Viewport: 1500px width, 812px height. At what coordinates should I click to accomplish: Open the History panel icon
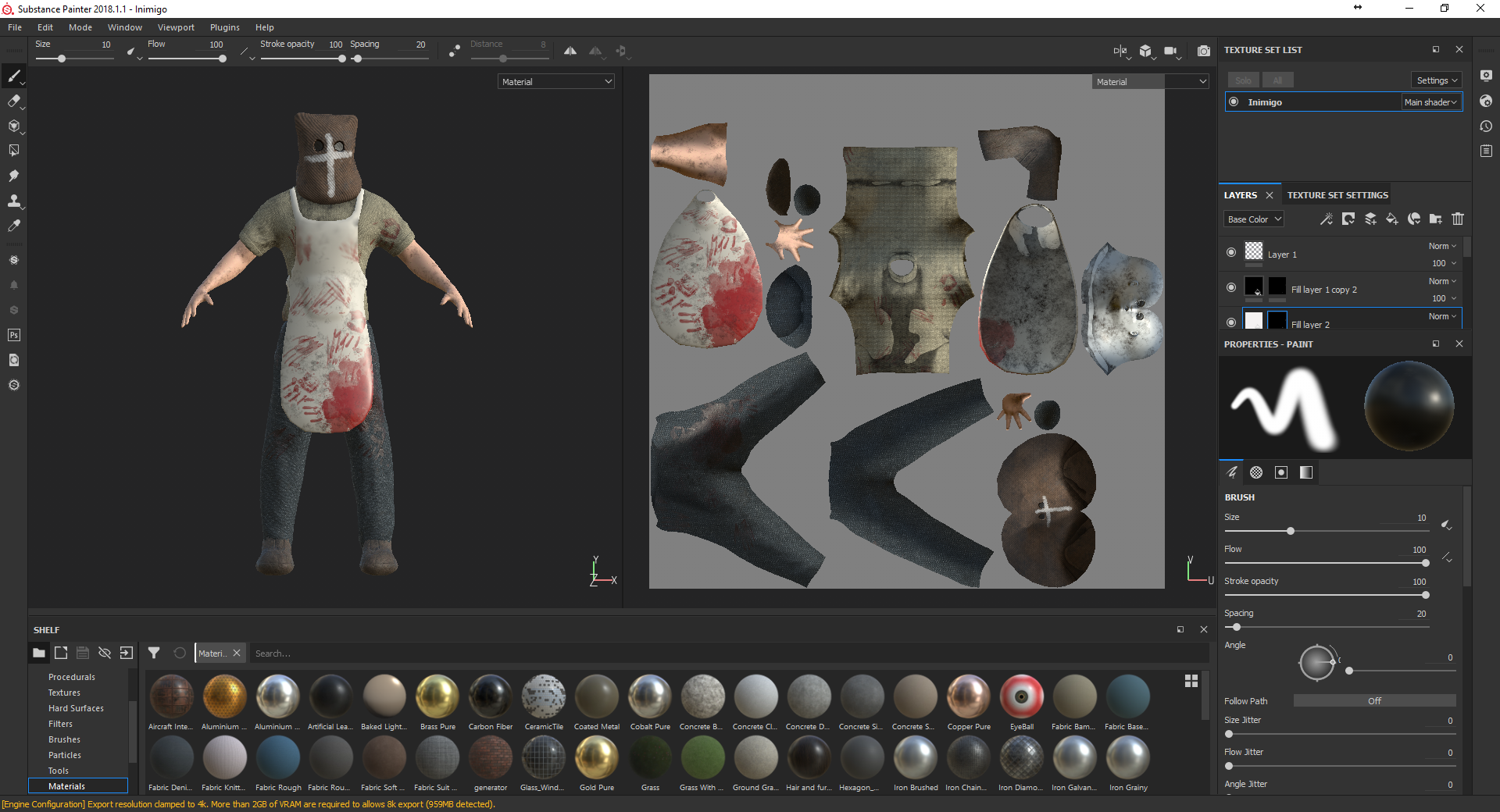[1486, 126]
